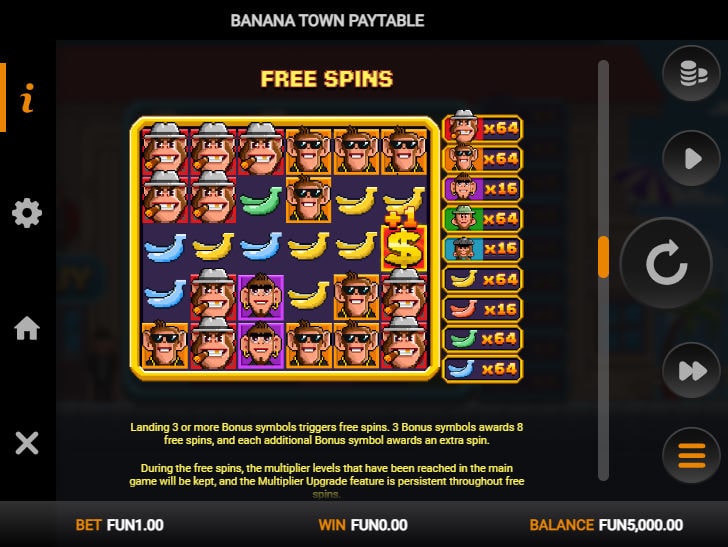Image resolution: width=728 pixels, height=547 pixels.
Task: Select the blue banana x64 multiplier
Action: [483, 369]
